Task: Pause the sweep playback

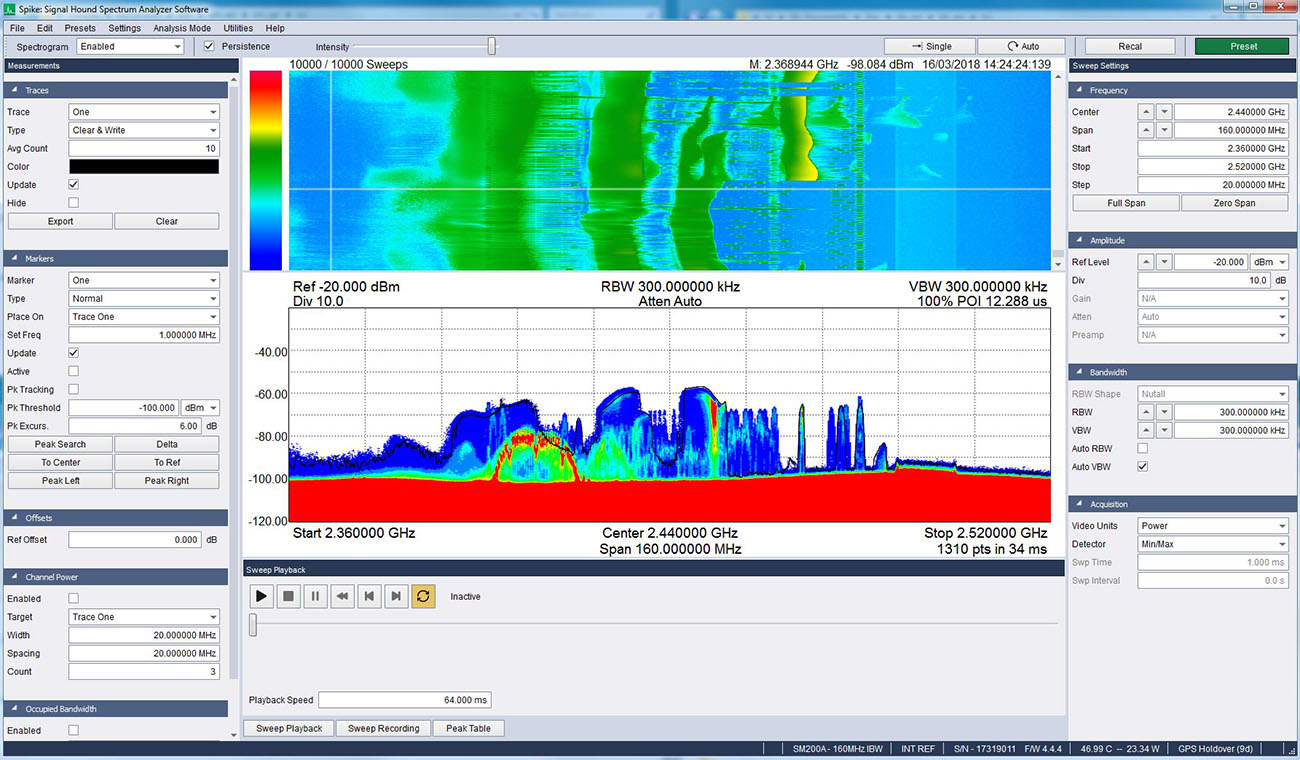Action: (x=314, y=595)
